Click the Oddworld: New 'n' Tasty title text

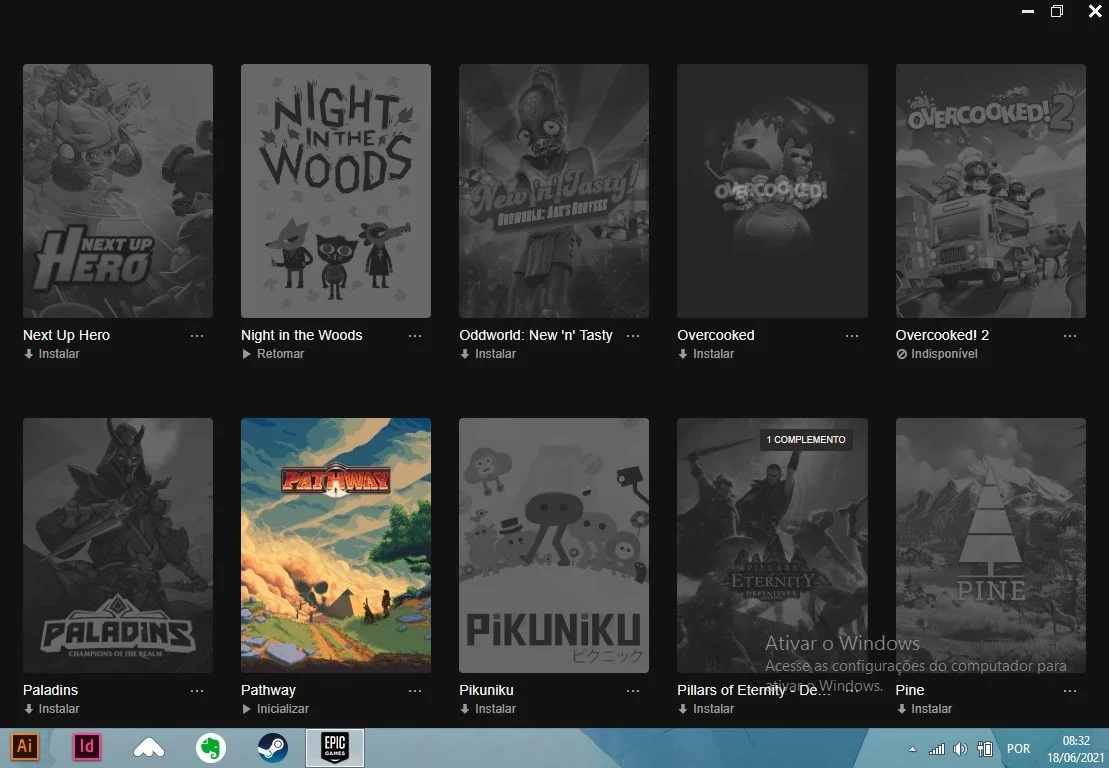pyautogui.click(x=535, y=335)
